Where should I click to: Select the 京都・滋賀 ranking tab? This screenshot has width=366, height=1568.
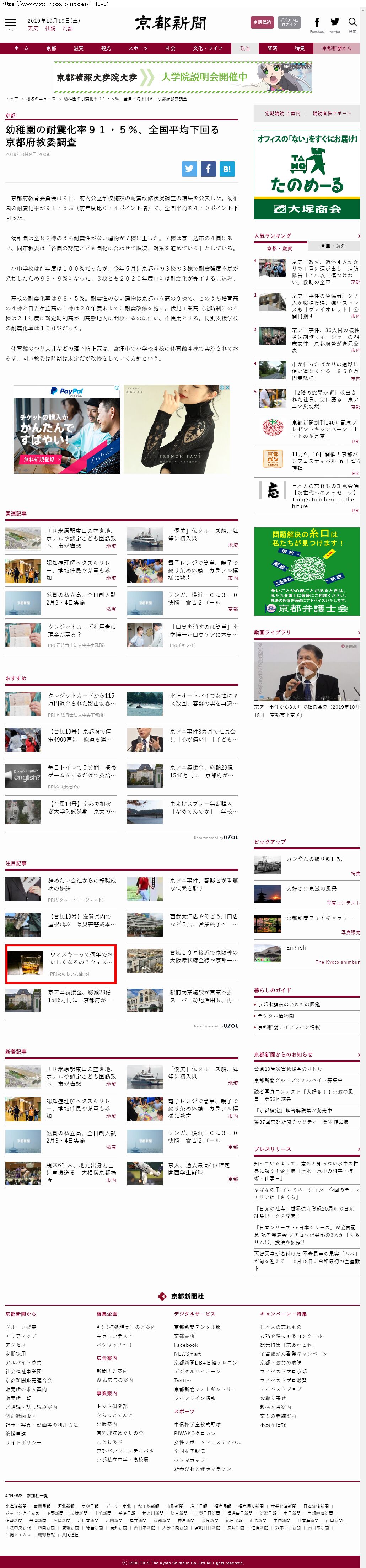[280, 248]
